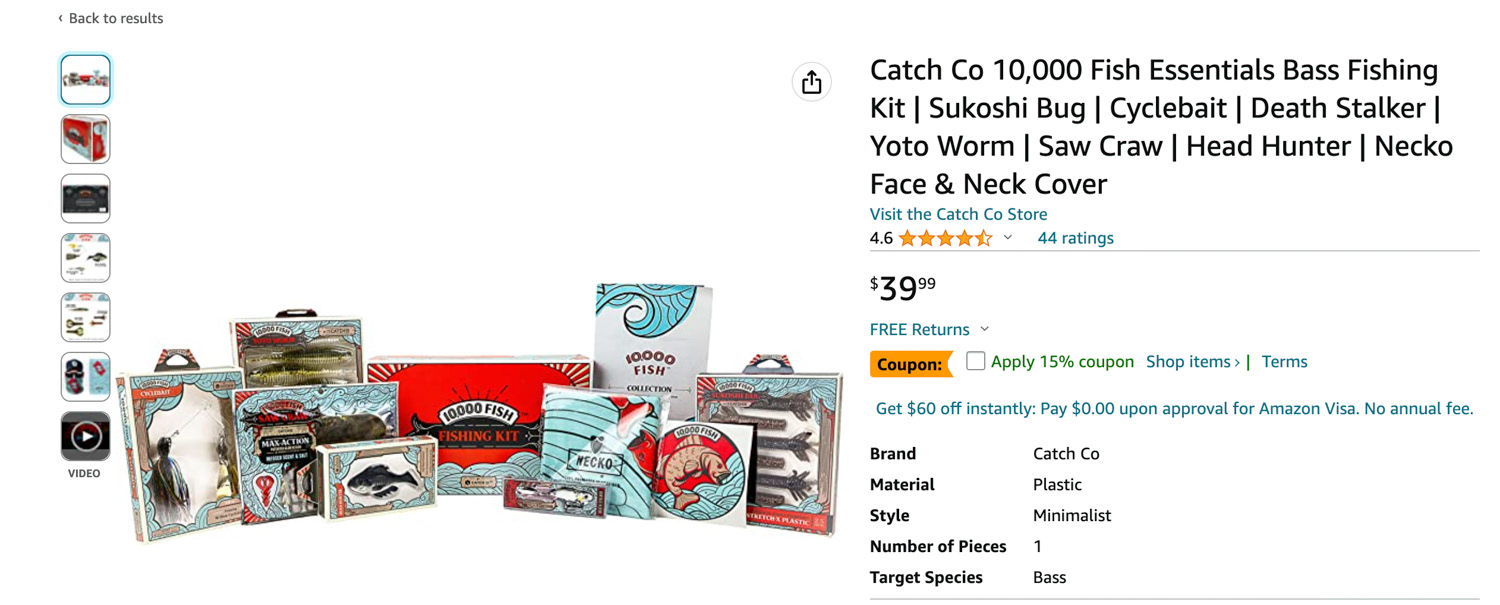Click the star rating icons
Viewport: 1500px width, 605px height.
[945, 238]
